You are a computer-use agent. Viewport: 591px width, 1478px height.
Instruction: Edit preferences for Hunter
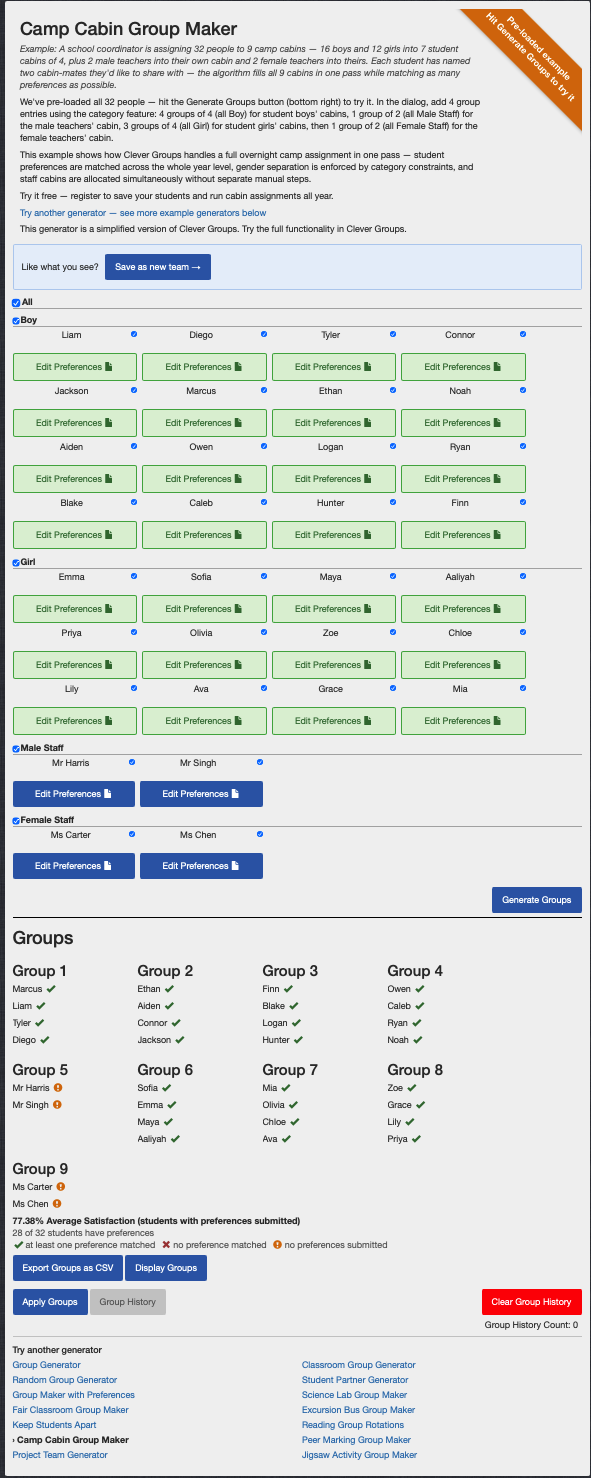[x=334, y=535]
